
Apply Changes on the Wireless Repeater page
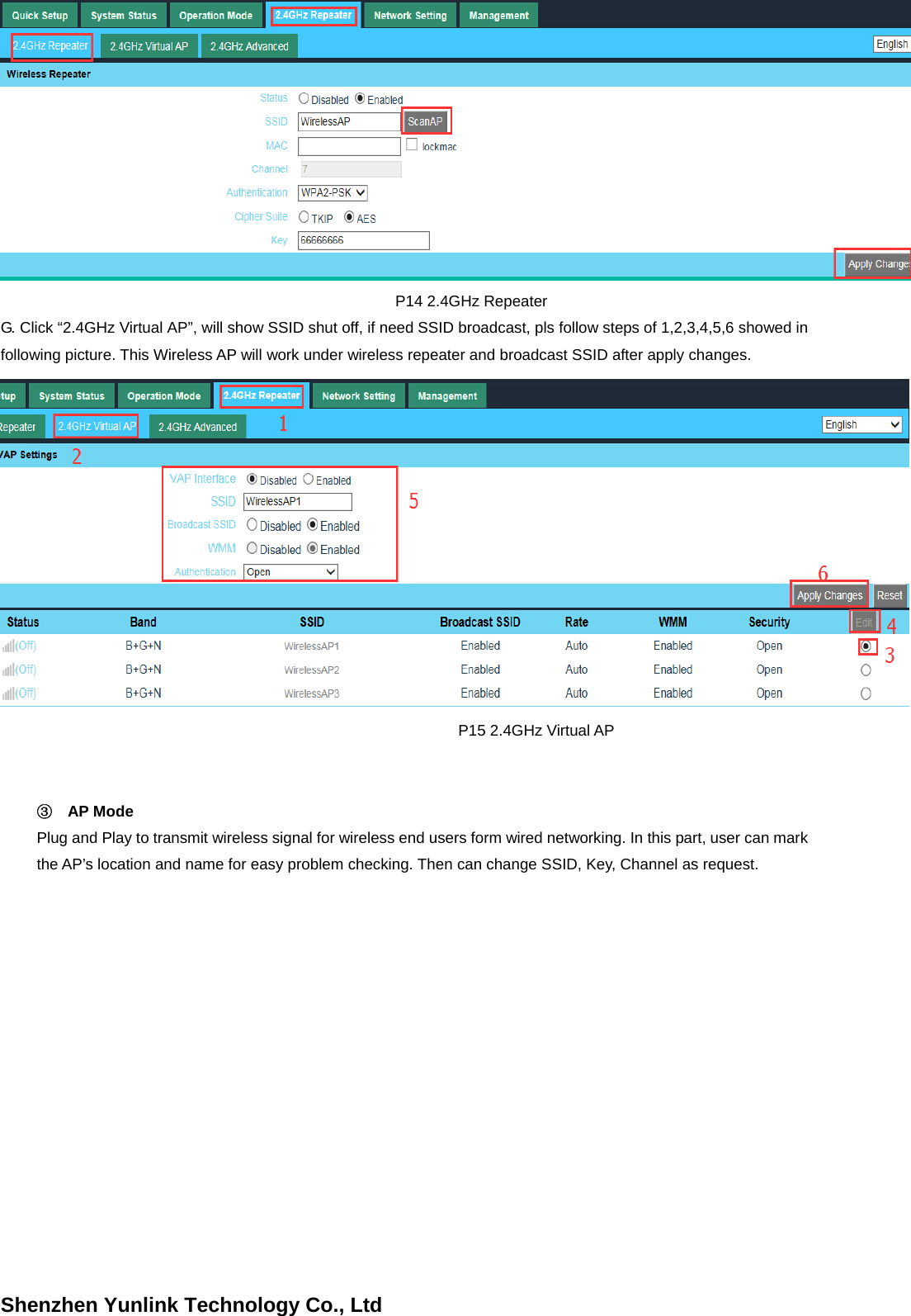click(878, 264)
